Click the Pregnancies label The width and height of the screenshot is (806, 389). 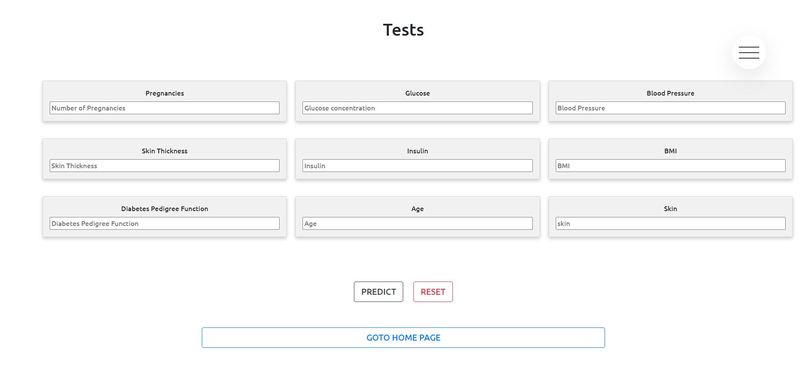(x=164, y=94)
